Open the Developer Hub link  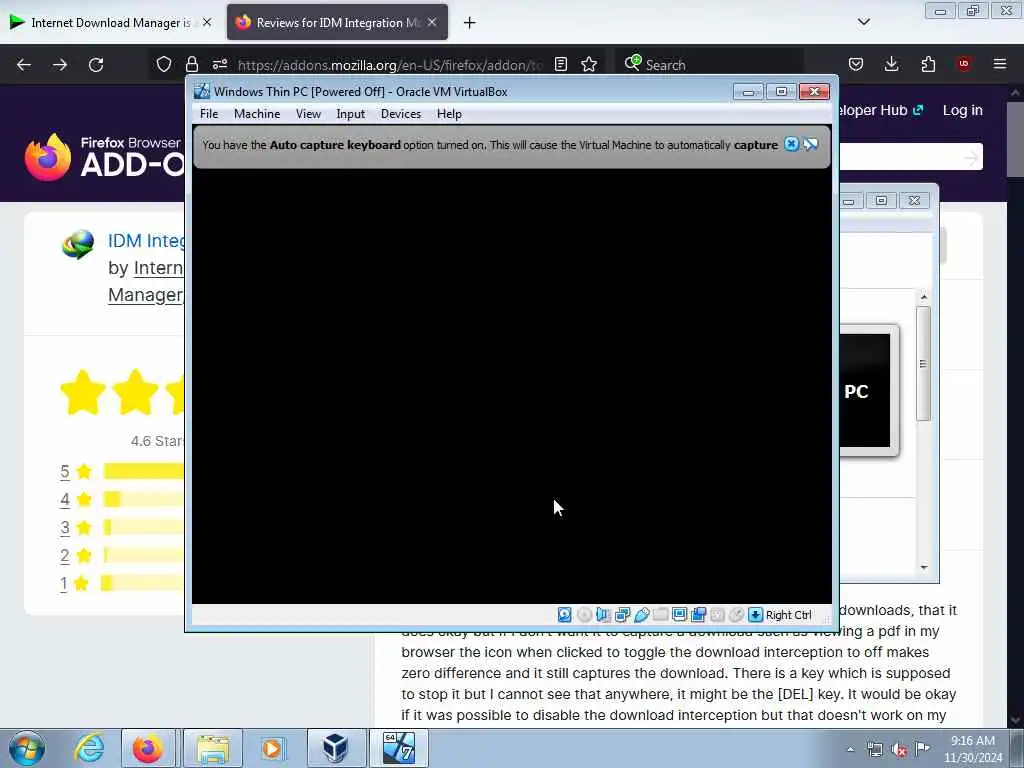pyautogui.click(x=882, y=110)
